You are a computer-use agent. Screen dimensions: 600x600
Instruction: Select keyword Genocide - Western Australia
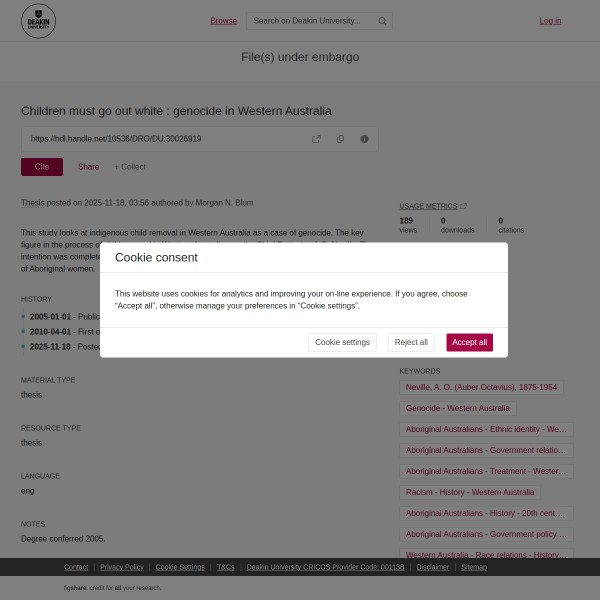click(458, 408)
